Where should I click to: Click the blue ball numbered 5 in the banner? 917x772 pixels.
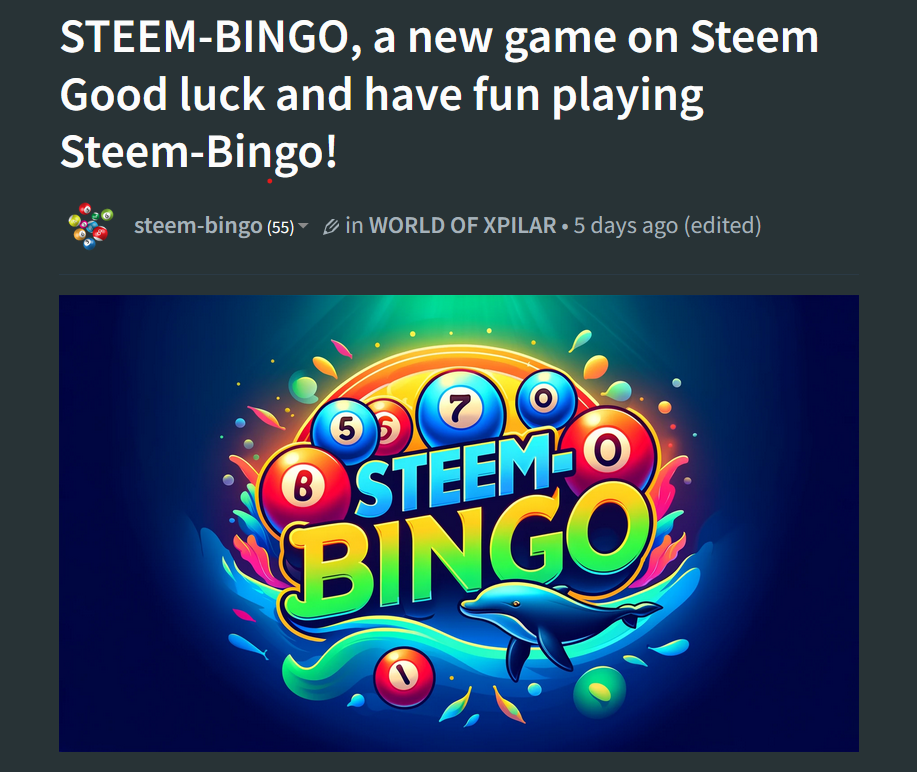point(346,430)
